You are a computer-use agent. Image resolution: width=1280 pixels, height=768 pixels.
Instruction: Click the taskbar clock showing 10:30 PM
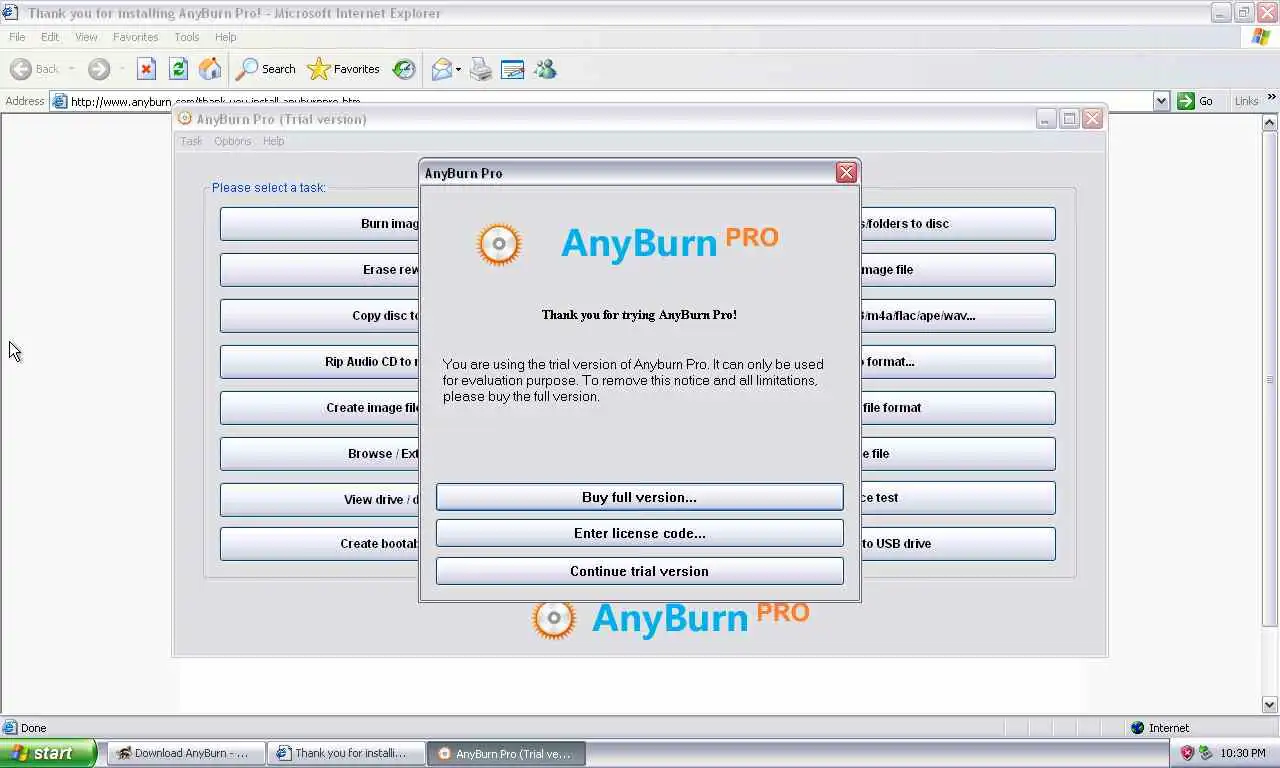[1243, 753]
